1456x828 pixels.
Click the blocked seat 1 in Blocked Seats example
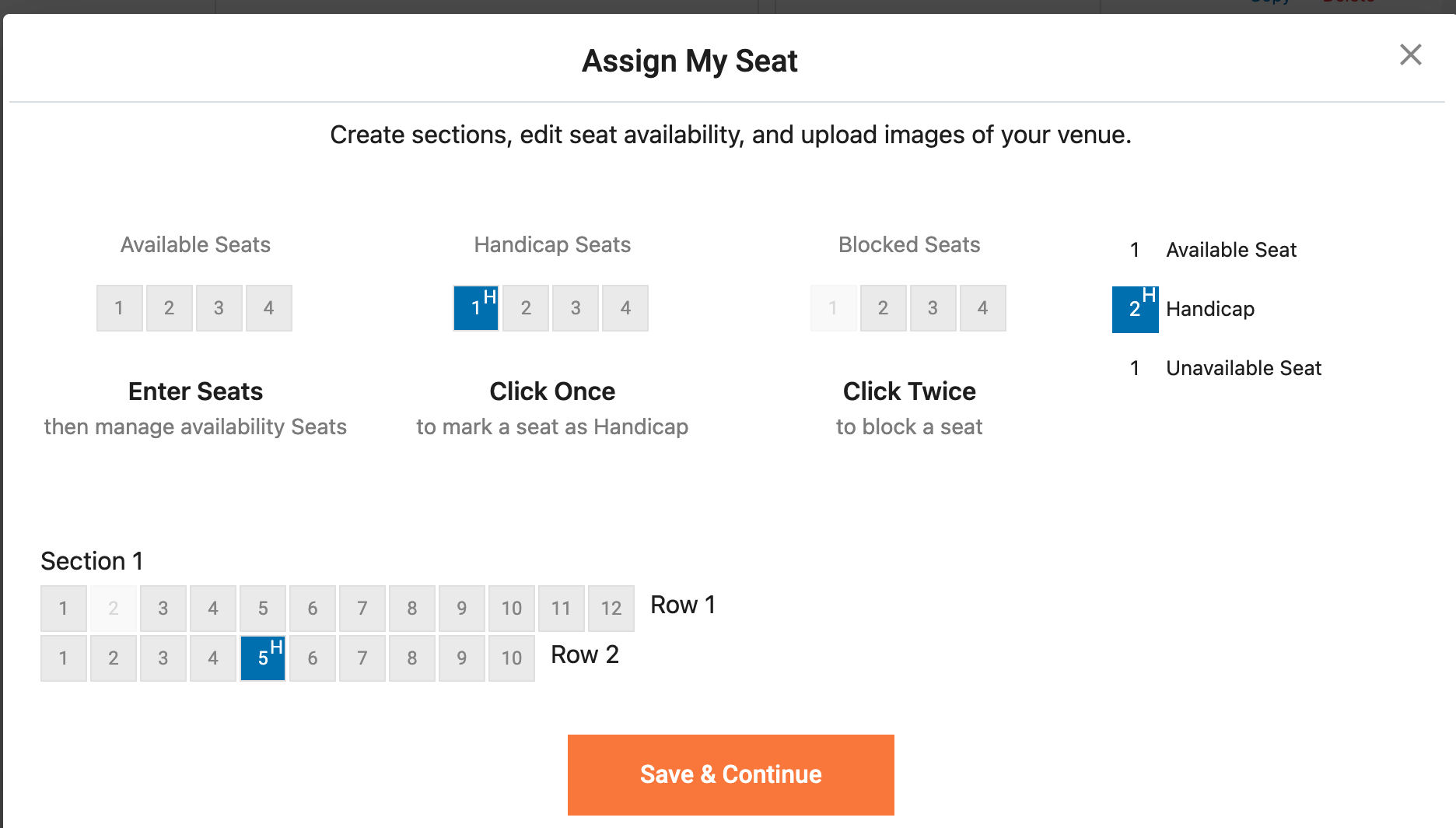(833, 307)
